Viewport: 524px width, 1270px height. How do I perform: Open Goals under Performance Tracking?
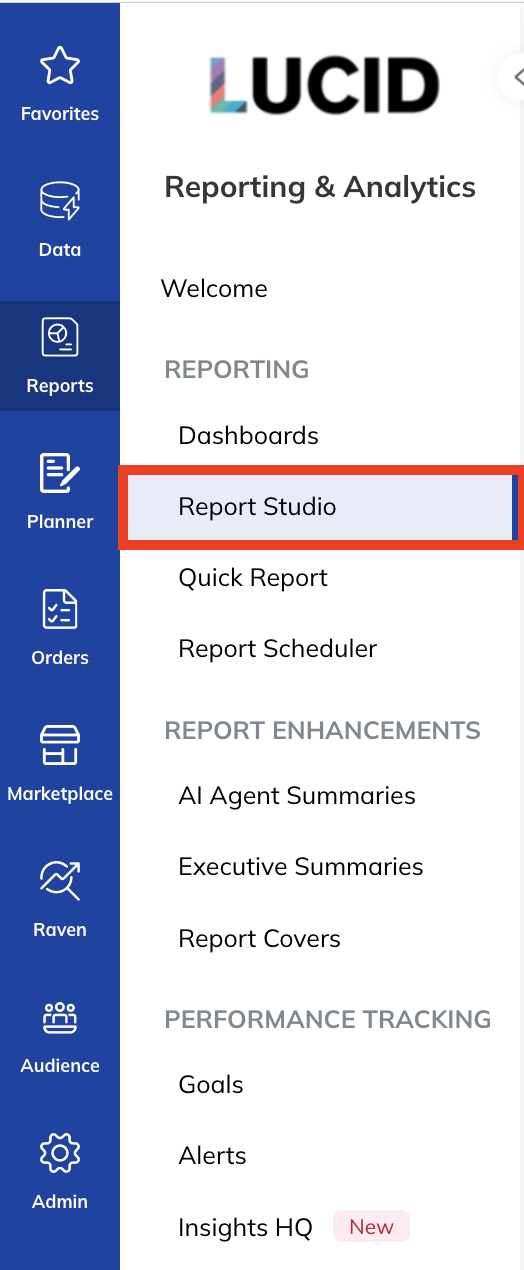click(x=211, y=1085)
